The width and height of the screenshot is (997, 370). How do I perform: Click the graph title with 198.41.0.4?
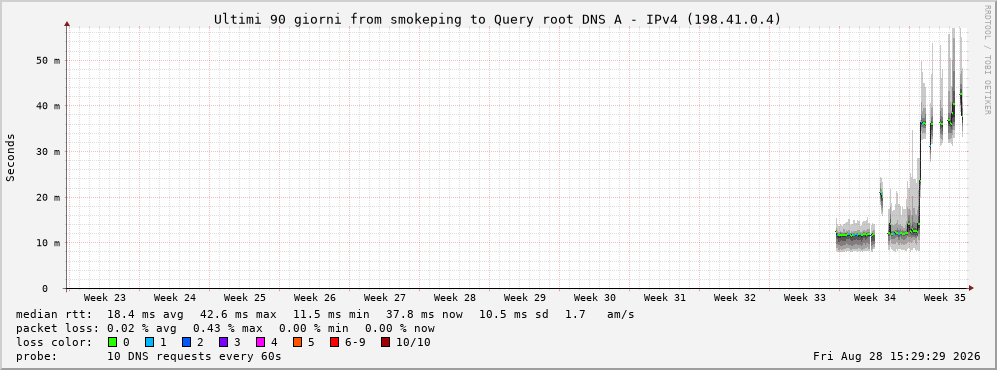(497, 20)
